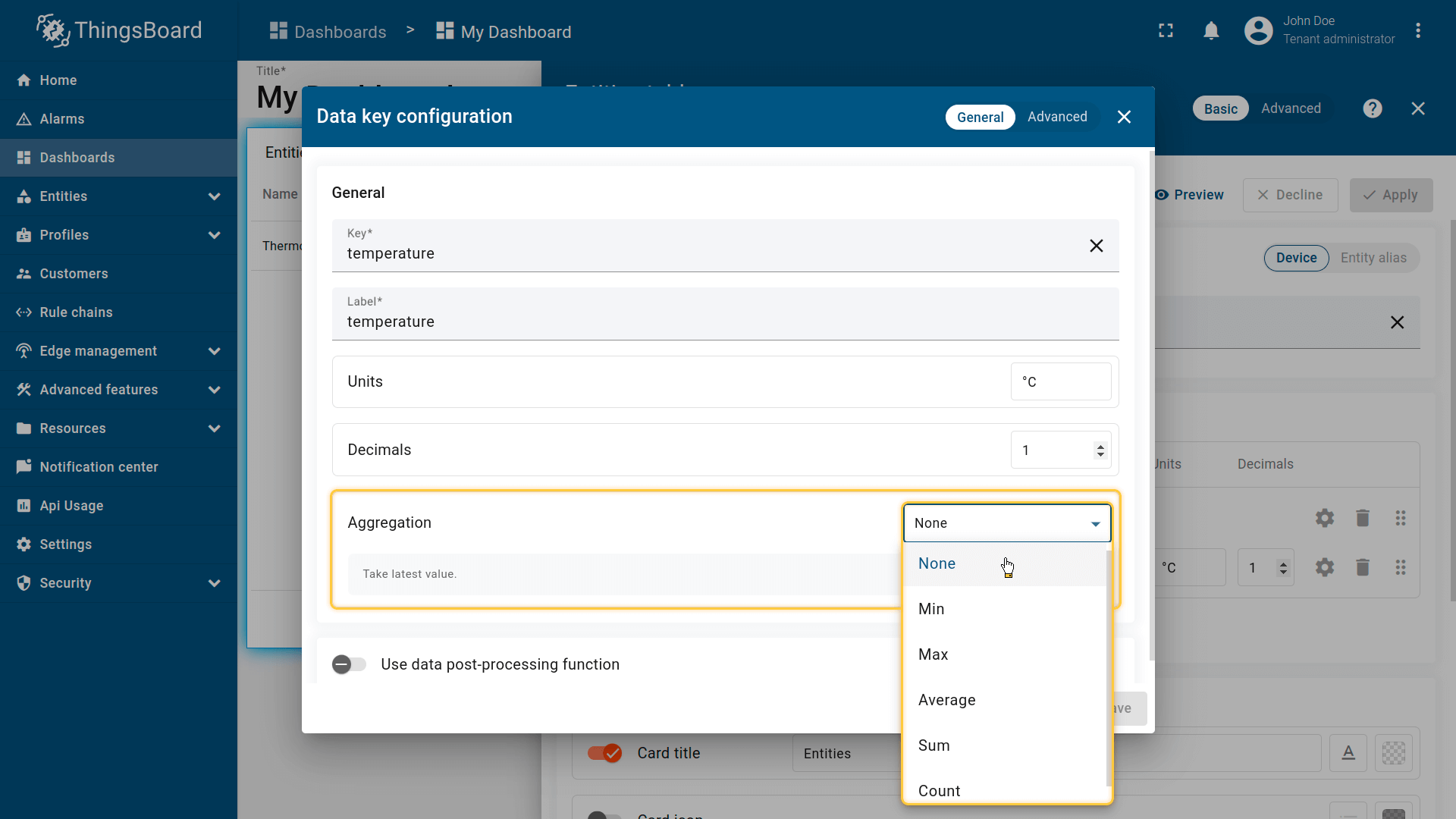1456x819 pixels.
Task: Disable the Card title toggle
Action: coord(604,753)
